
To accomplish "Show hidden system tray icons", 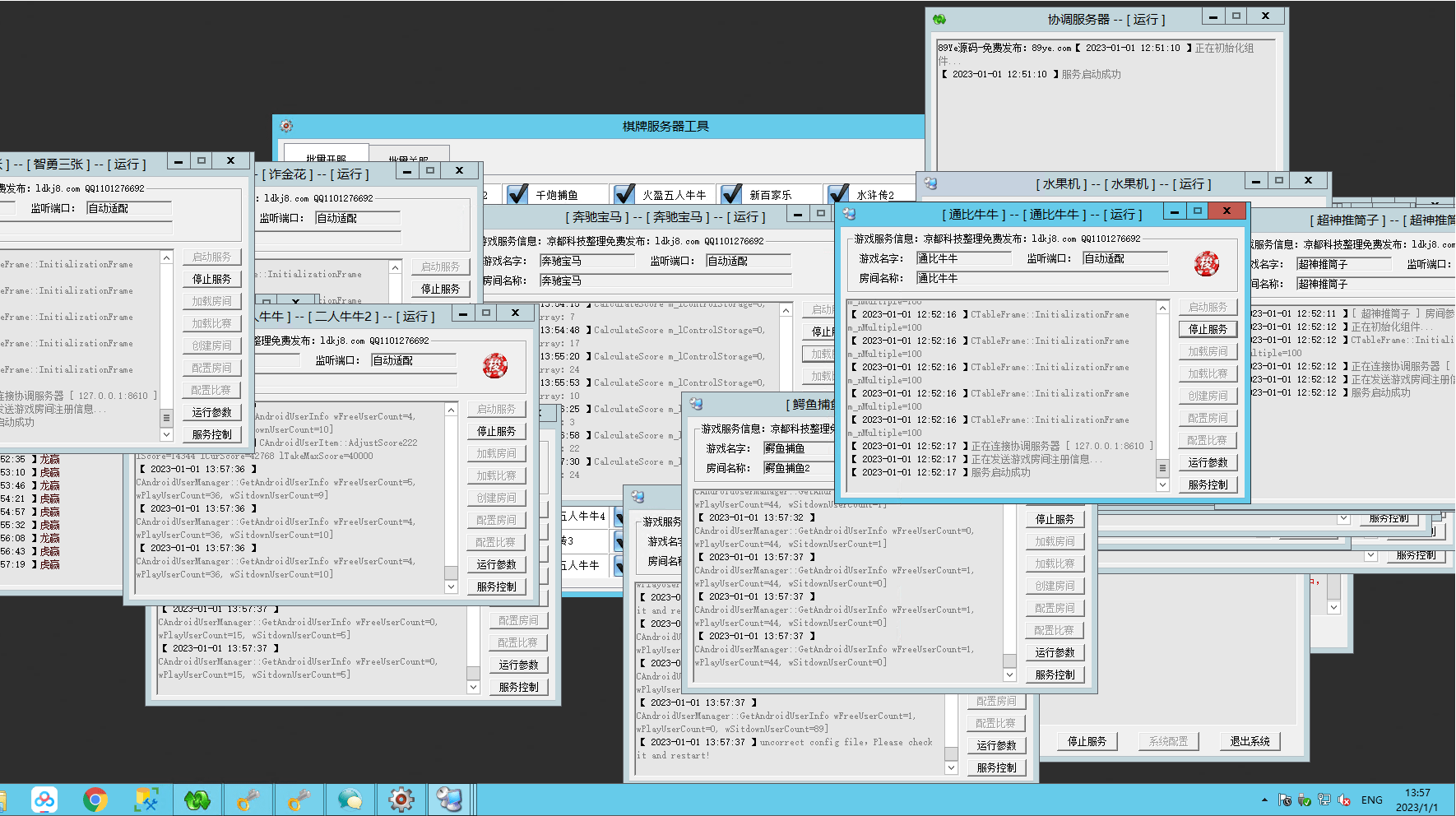I will click(x=1264, y=800).
